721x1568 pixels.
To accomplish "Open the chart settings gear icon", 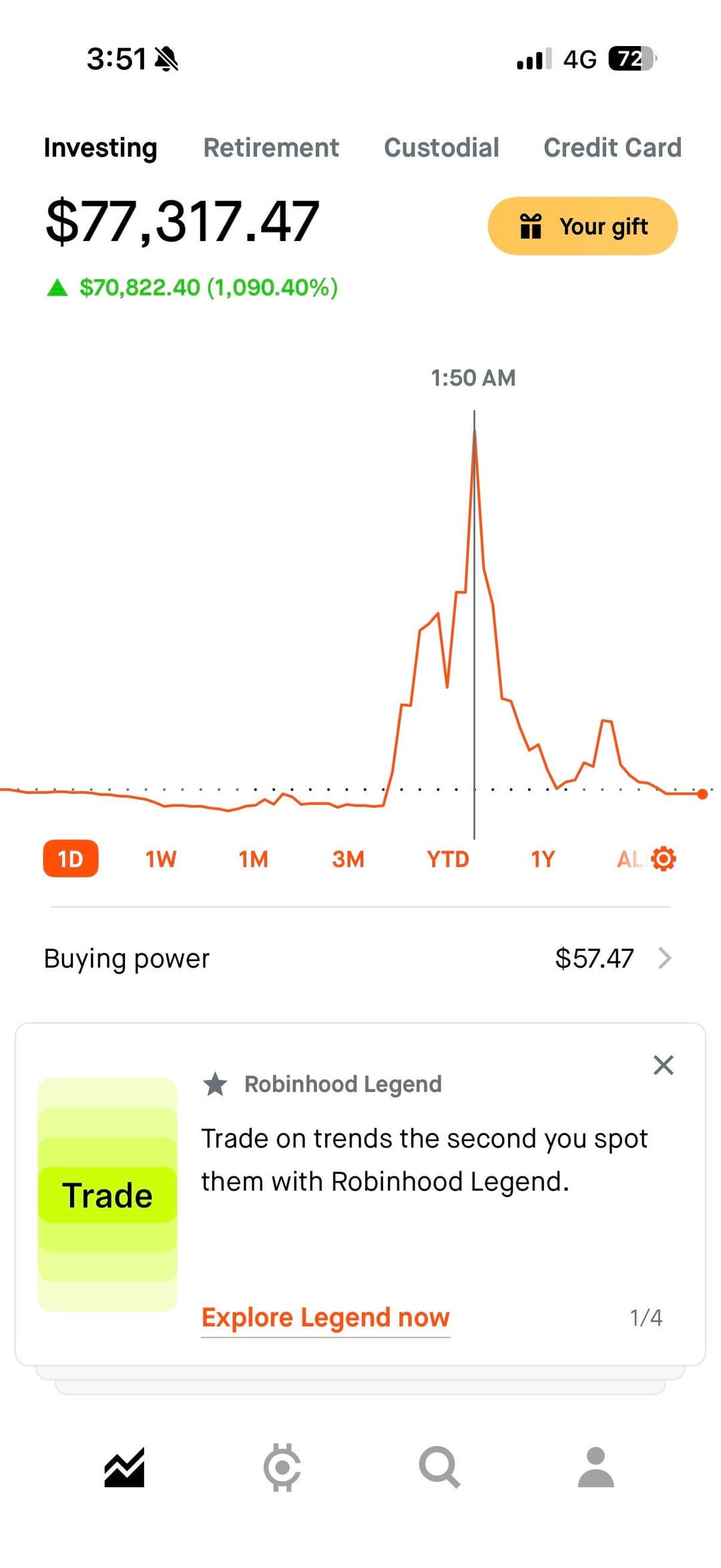I will tap(663, 859).
